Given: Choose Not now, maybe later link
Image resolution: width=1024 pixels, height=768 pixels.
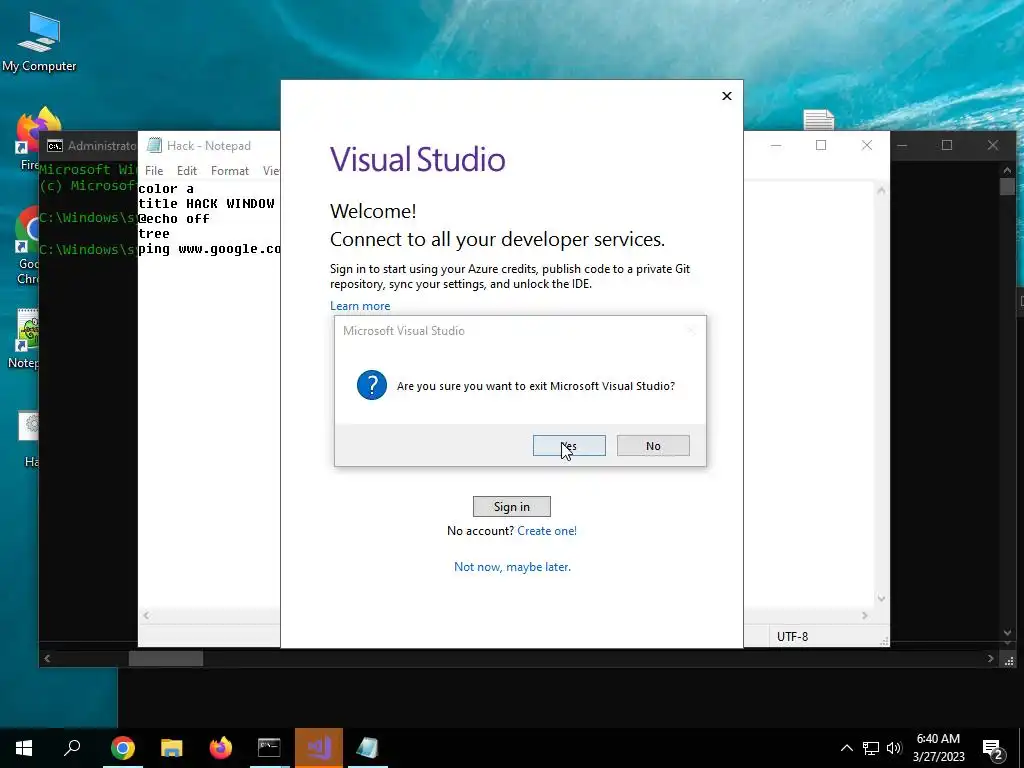Looking at the screenshot, I should click(x=512, y=566).
